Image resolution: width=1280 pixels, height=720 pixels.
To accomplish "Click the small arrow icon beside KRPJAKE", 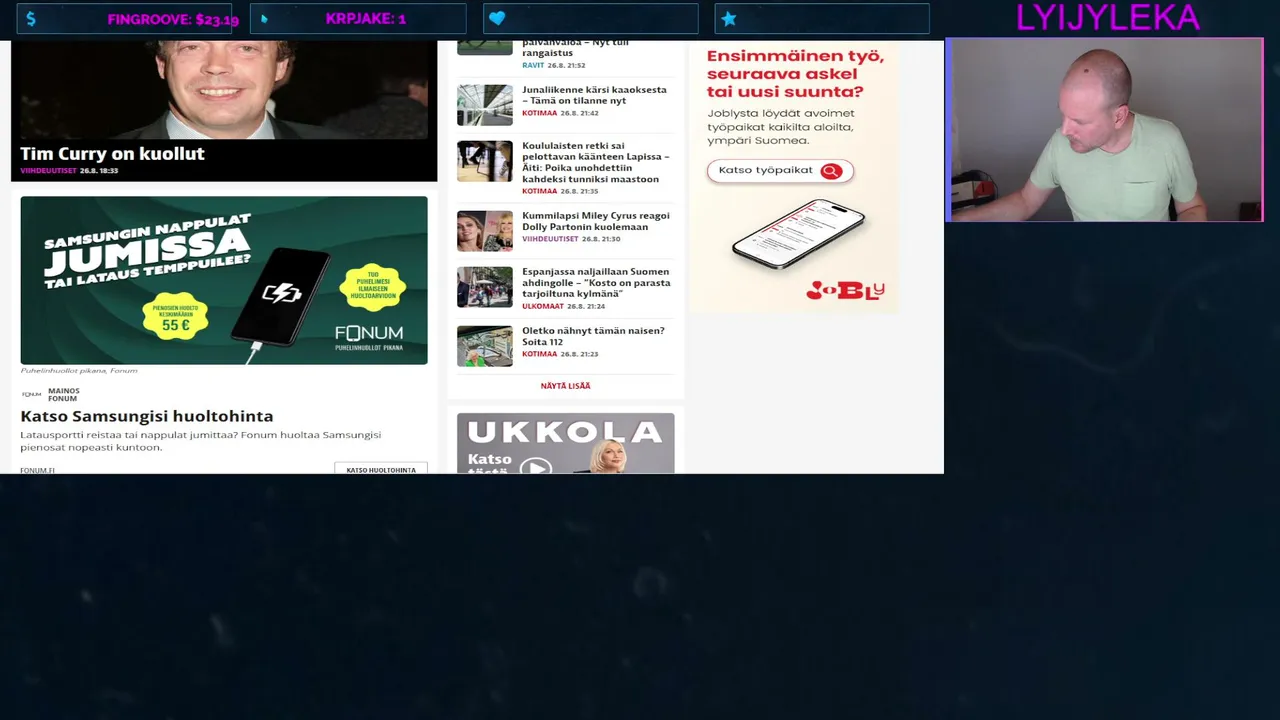I will (264, 18).
